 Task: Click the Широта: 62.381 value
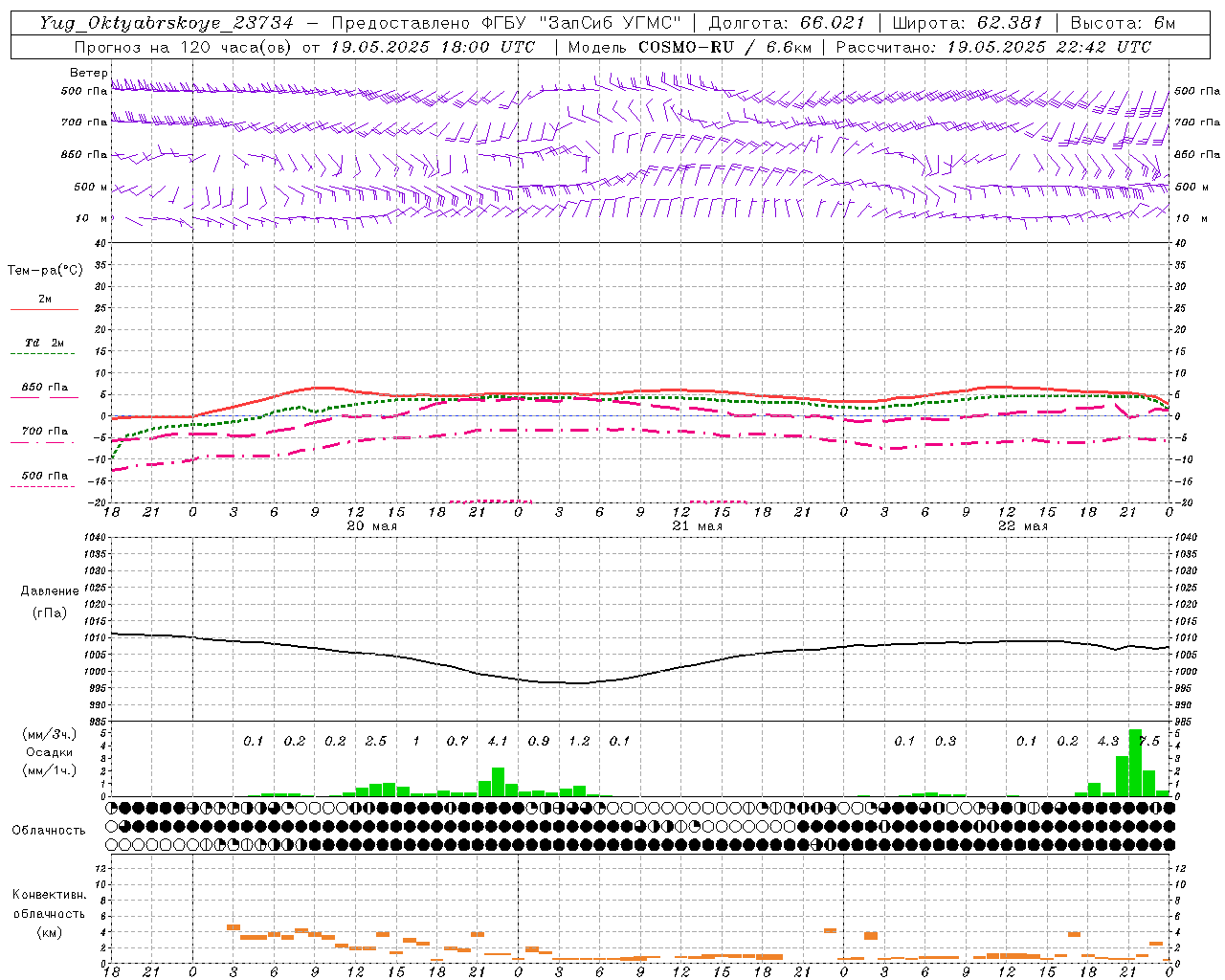click(x=967, y=23)
